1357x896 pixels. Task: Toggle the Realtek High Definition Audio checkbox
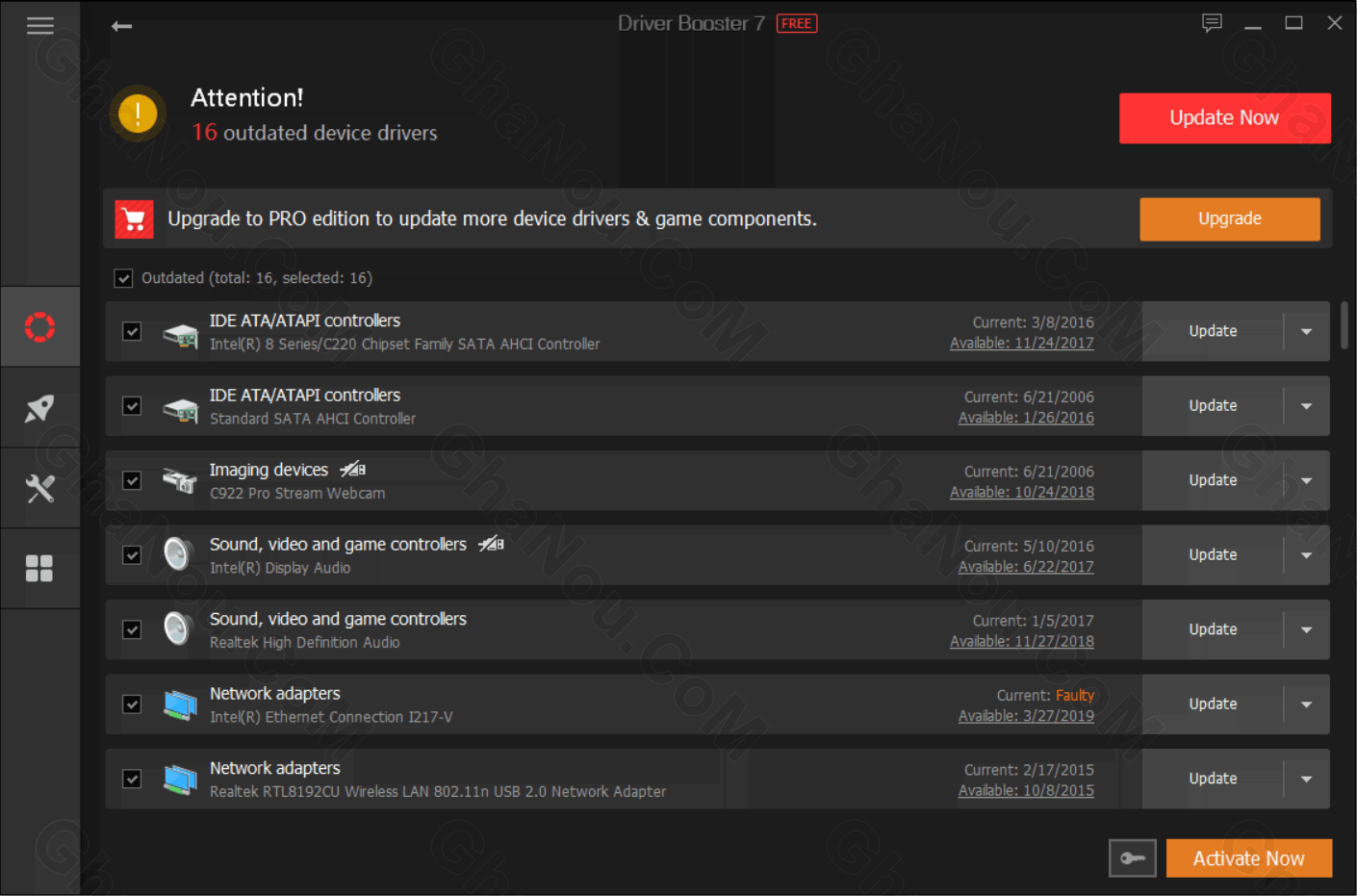(132, 629)
